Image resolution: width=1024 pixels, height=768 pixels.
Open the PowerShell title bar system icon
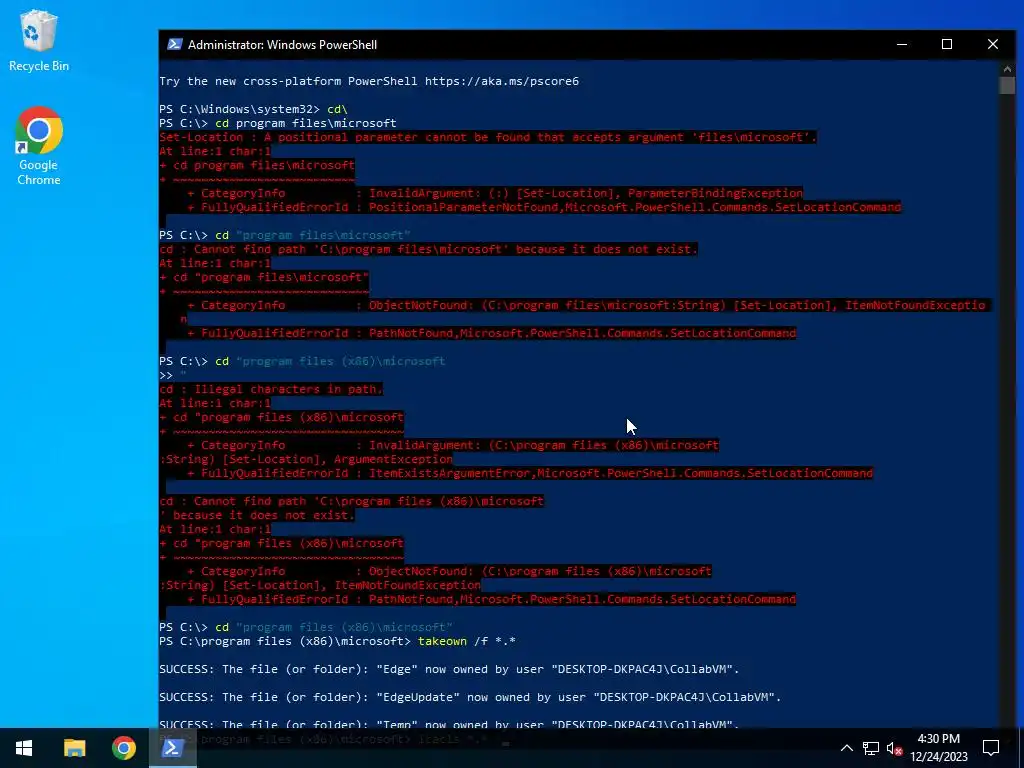(174, 44)
